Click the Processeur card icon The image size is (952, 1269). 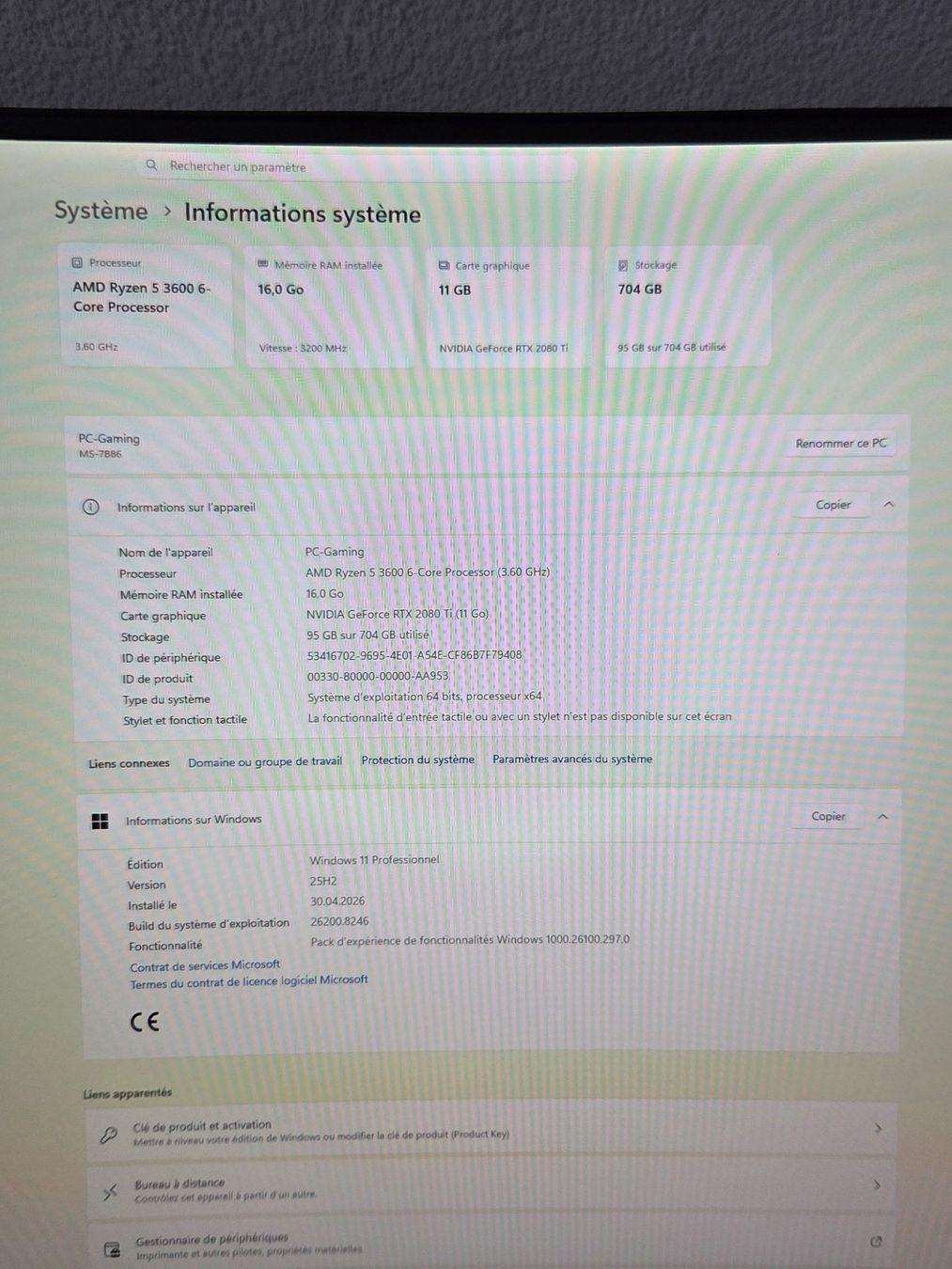click(77, 262)
